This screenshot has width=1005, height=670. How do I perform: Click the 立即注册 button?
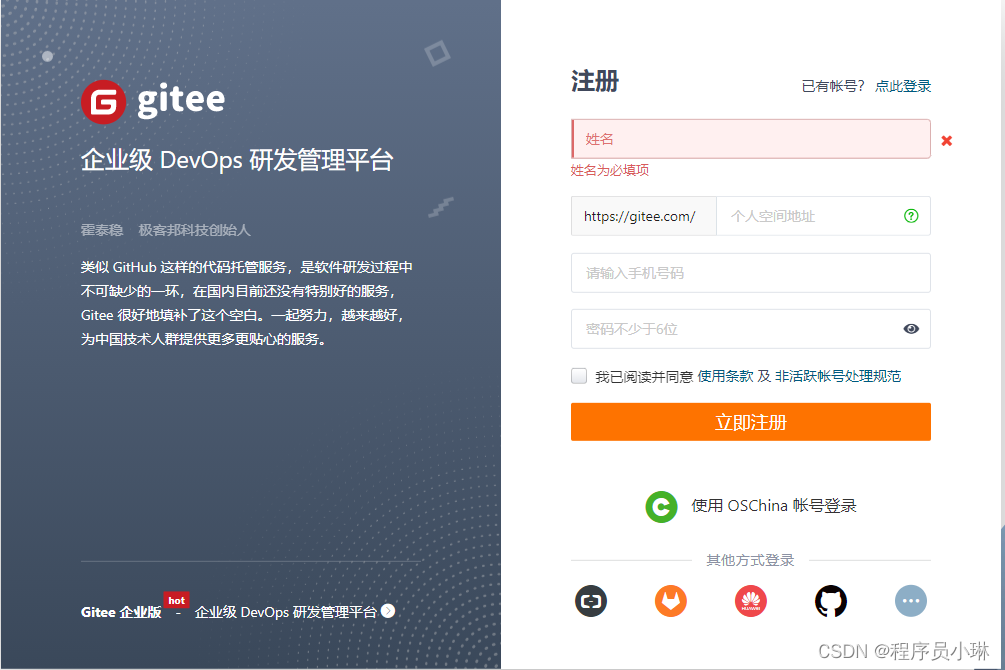tap(751, 422)
